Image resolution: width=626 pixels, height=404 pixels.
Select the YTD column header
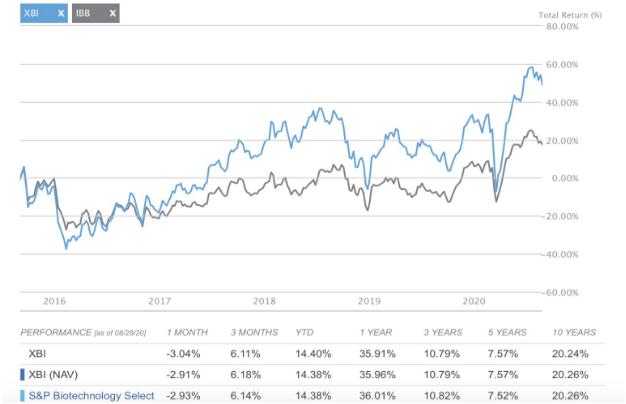tap(306, 331)
